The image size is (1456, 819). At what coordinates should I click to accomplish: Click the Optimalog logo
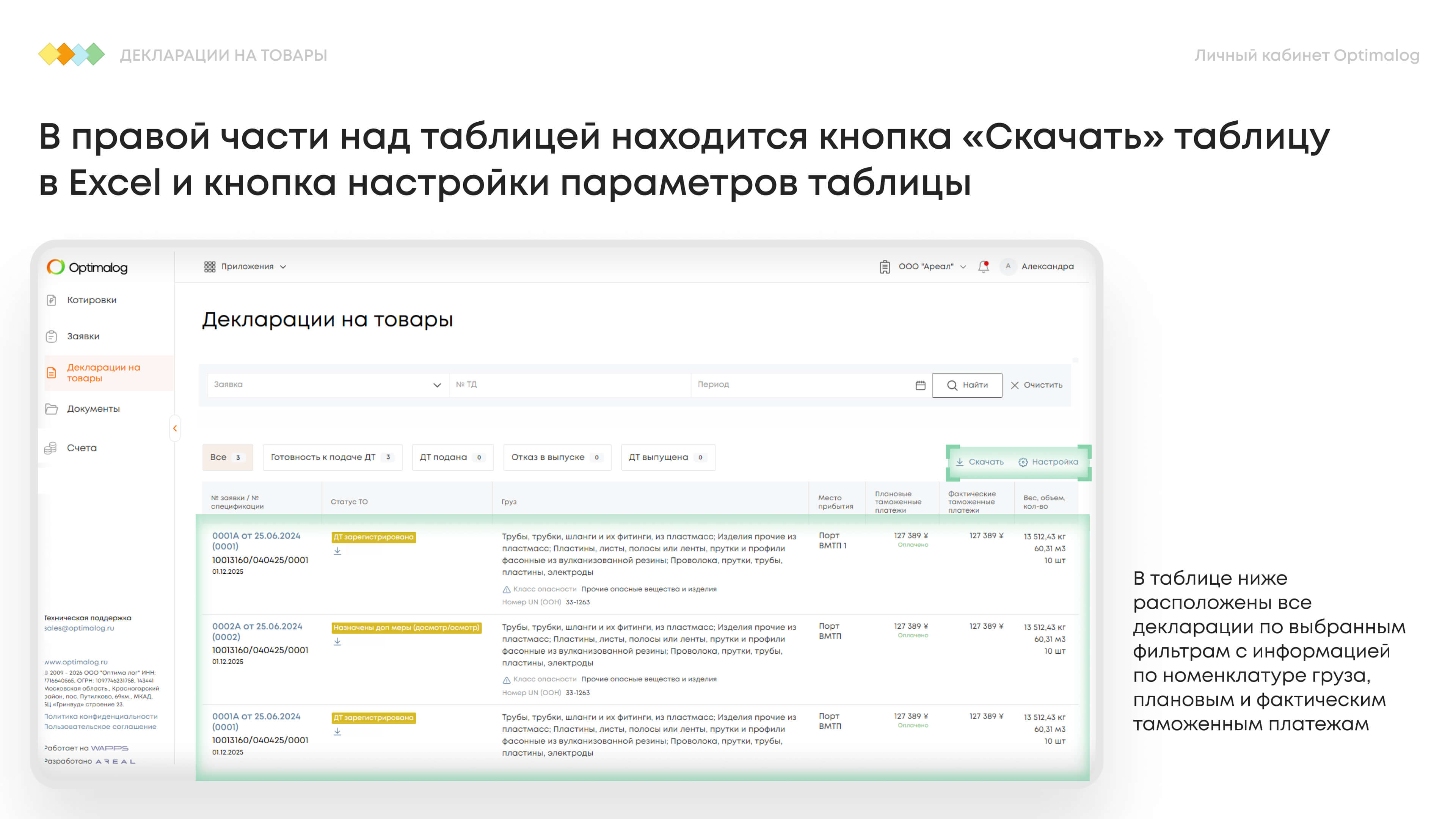88,267
